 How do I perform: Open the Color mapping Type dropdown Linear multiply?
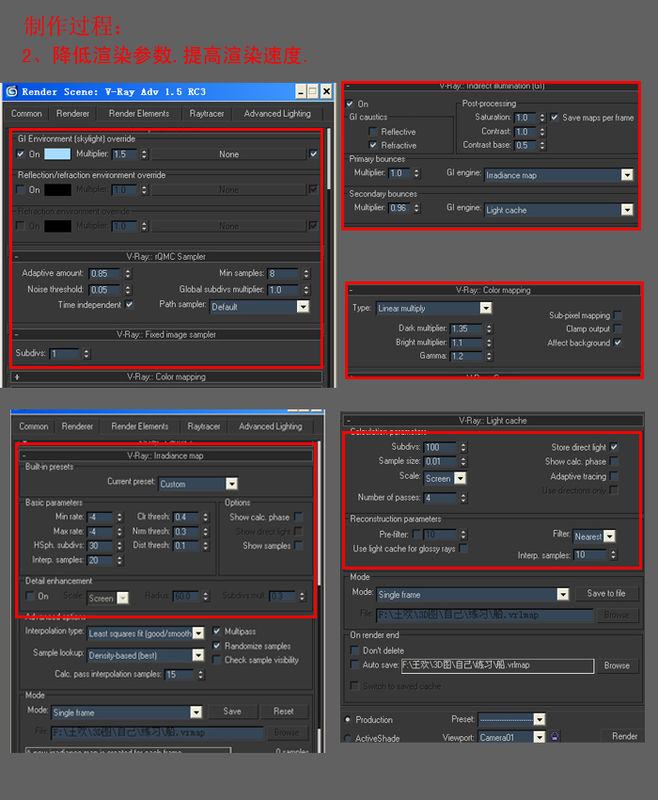pyautogui.click(x=434, y=308)
